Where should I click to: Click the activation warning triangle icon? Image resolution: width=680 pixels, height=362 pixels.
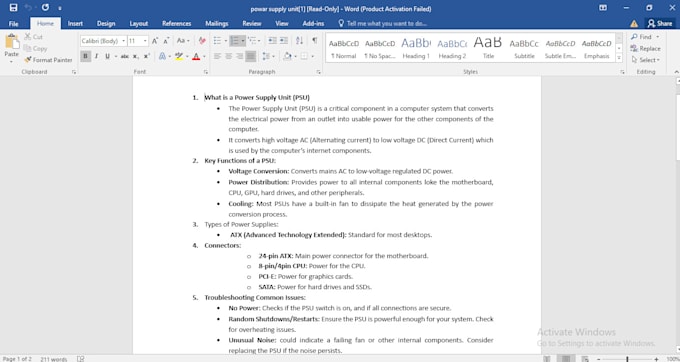tap(634, 23)
